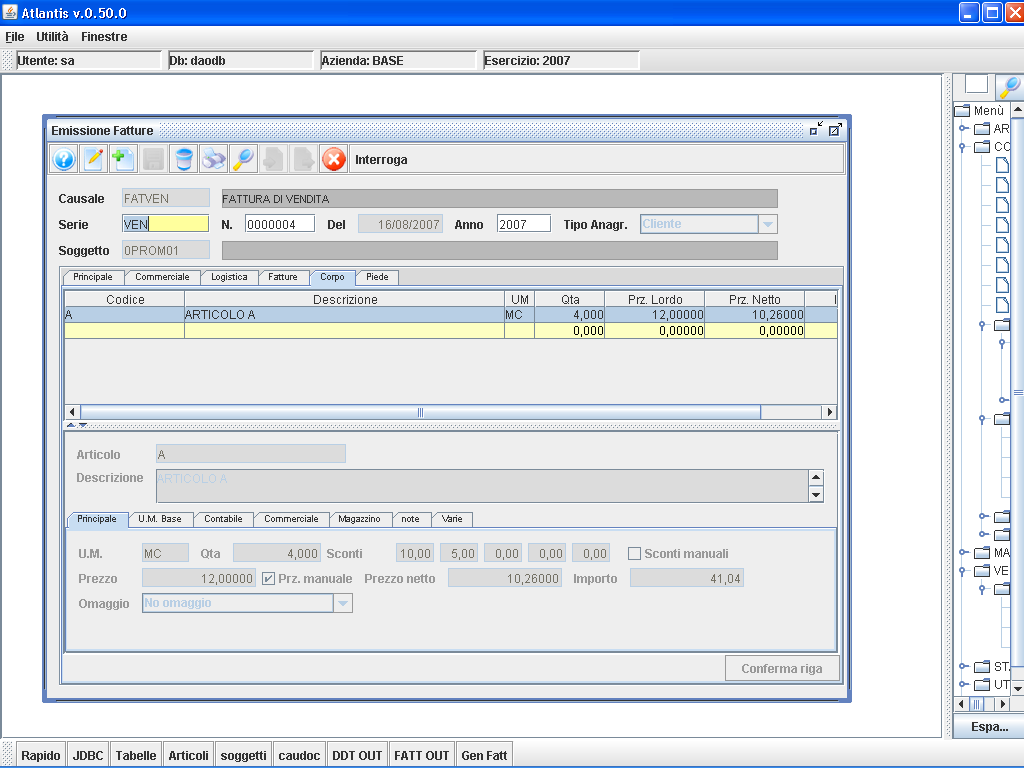Image resolution: width=1024 pixels, height=768 pixels.
Task: Click the table's horizontal scrollbar thumb
Action: point(421,412)
